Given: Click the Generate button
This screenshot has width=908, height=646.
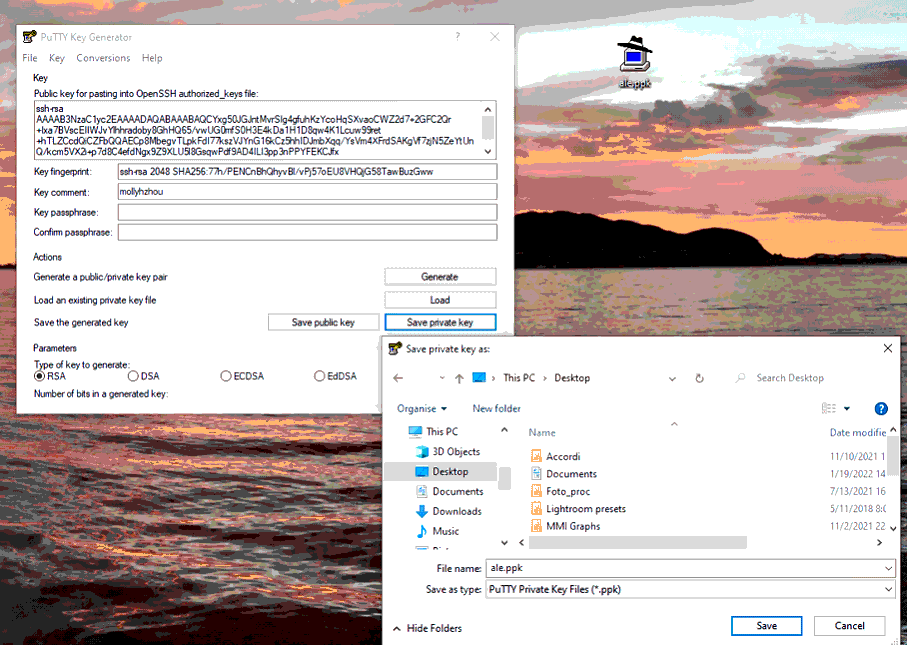Looking at the screenshot, I should pos(440,277).
